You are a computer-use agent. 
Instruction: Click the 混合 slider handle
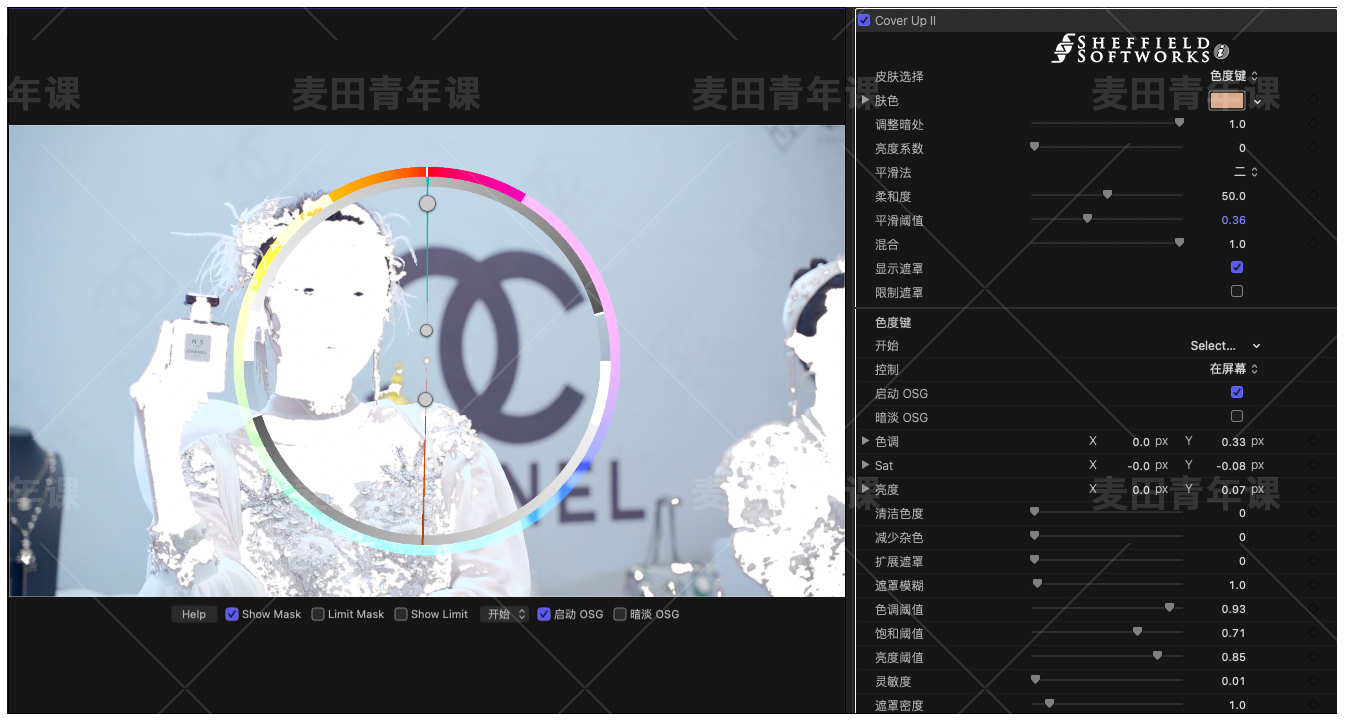pyautogui.click(x=1179, y=243)
